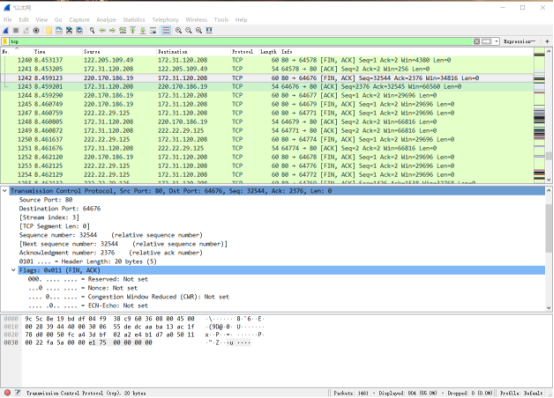Zoom in on main window text
Image resolution: width=554 pixels, height=398 pixels.
tap(178, 31)
